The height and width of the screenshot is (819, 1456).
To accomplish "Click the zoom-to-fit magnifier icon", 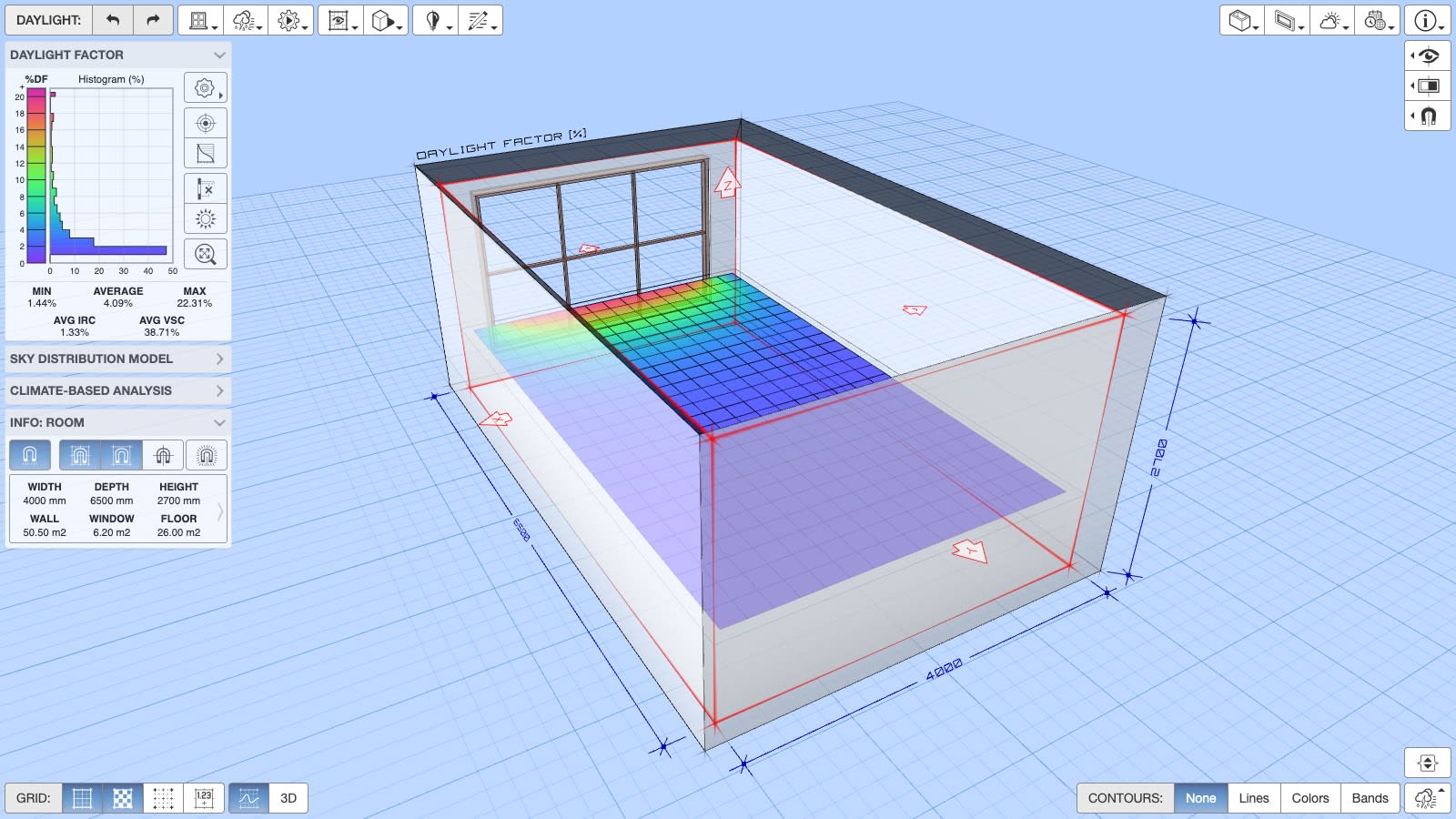I will (206, 254).
